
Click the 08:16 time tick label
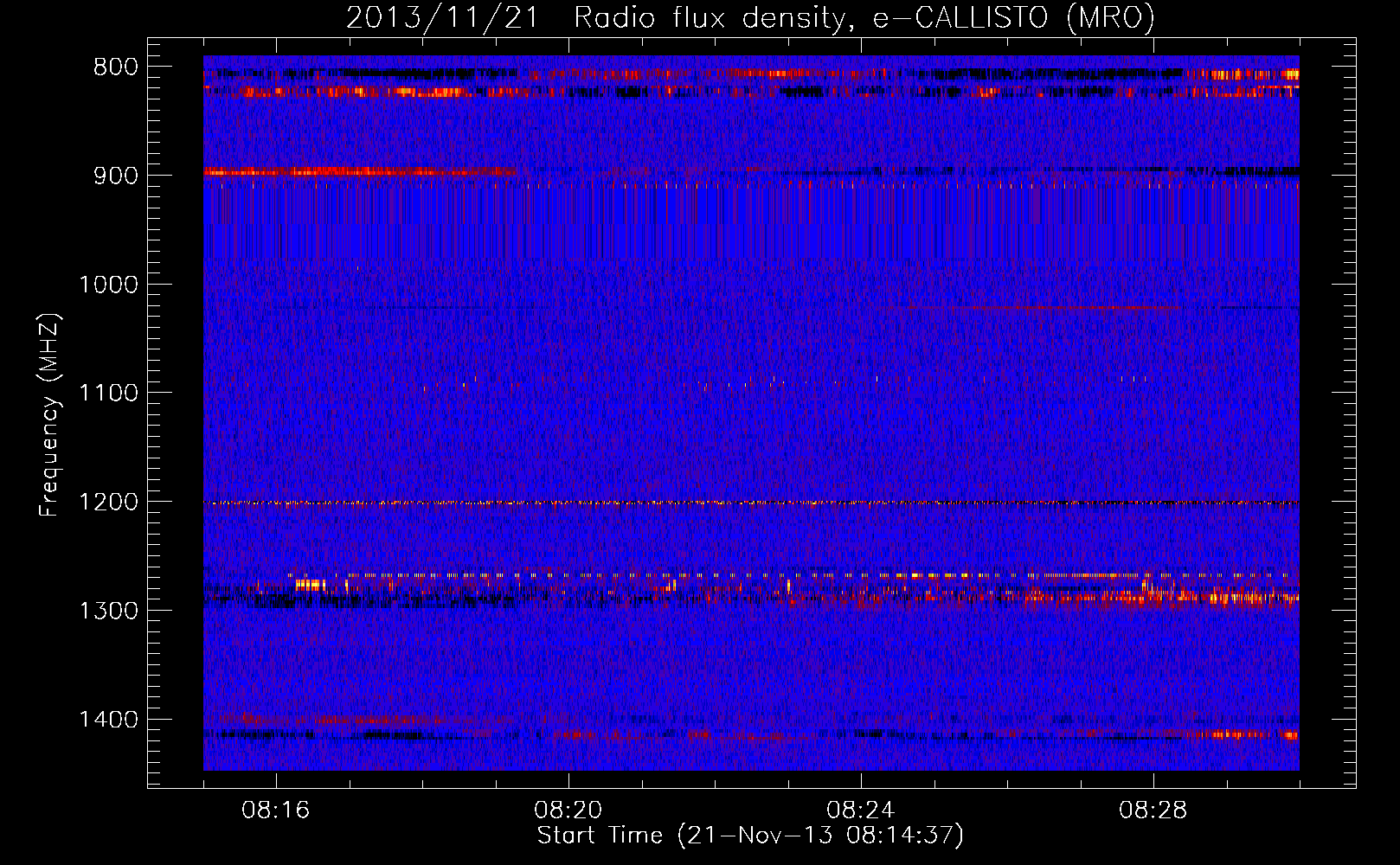pyautogui.click(x=276, y=811)
